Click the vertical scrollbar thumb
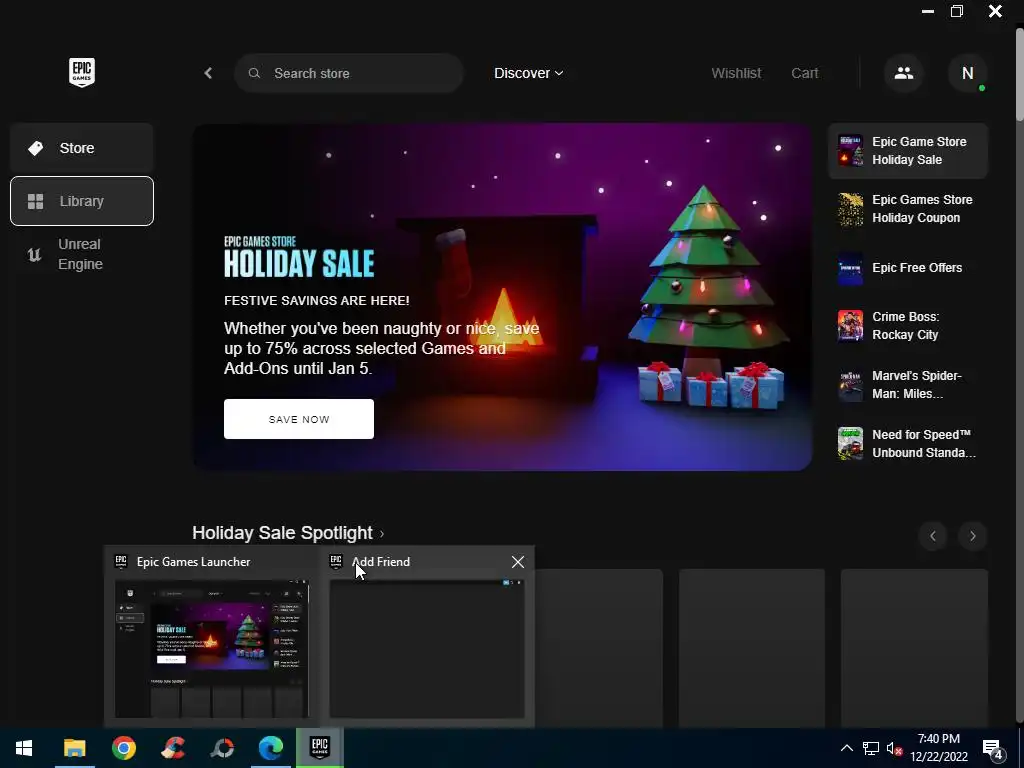 1019,74
